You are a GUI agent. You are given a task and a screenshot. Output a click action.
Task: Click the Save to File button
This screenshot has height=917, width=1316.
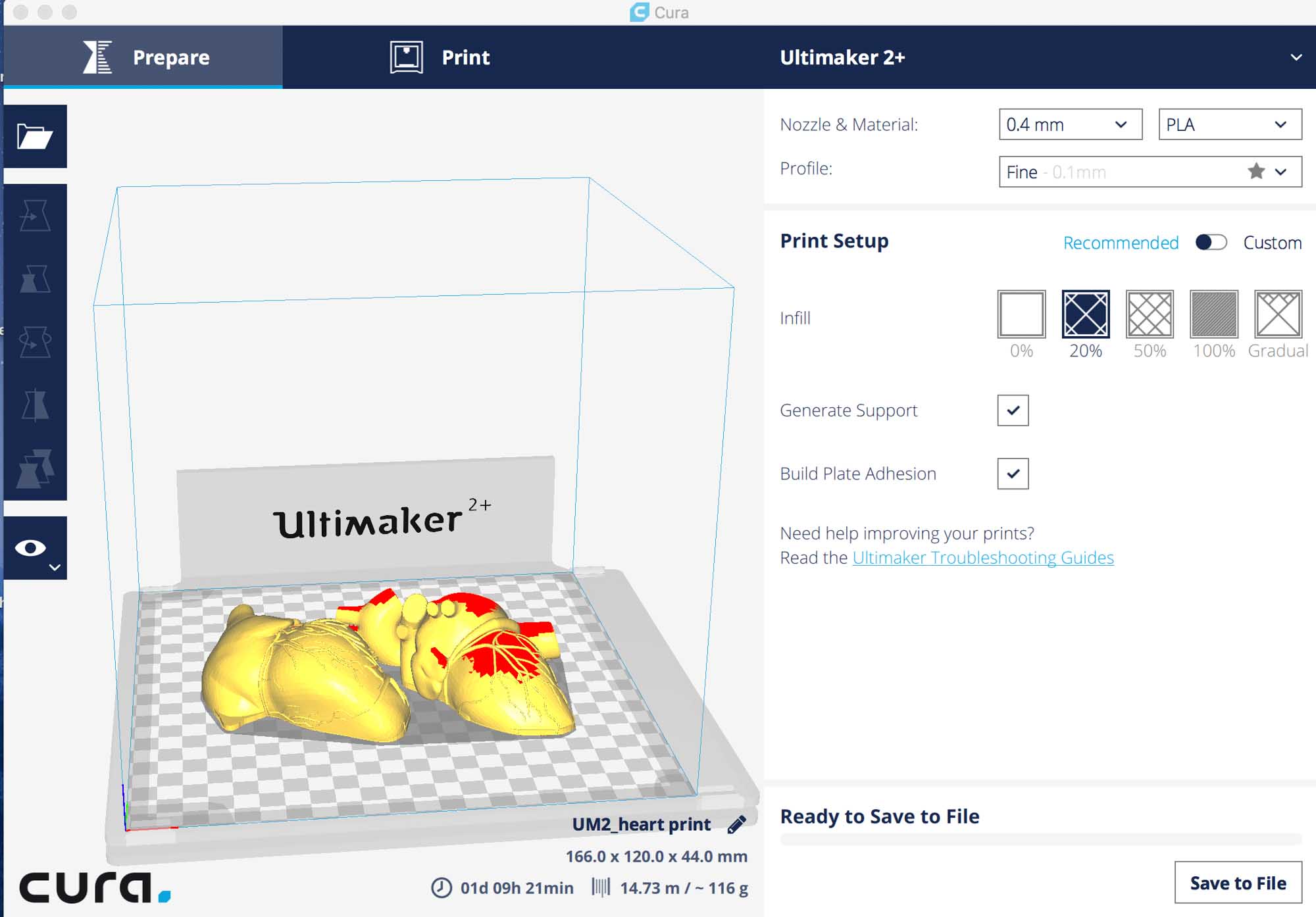(1238, 883)
